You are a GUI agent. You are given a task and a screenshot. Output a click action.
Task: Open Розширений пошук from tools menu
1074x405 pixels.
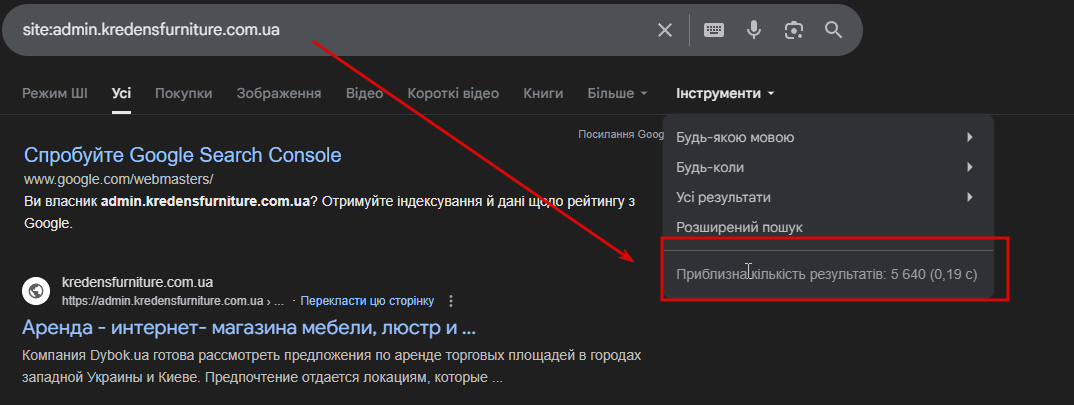coord(739,227)
